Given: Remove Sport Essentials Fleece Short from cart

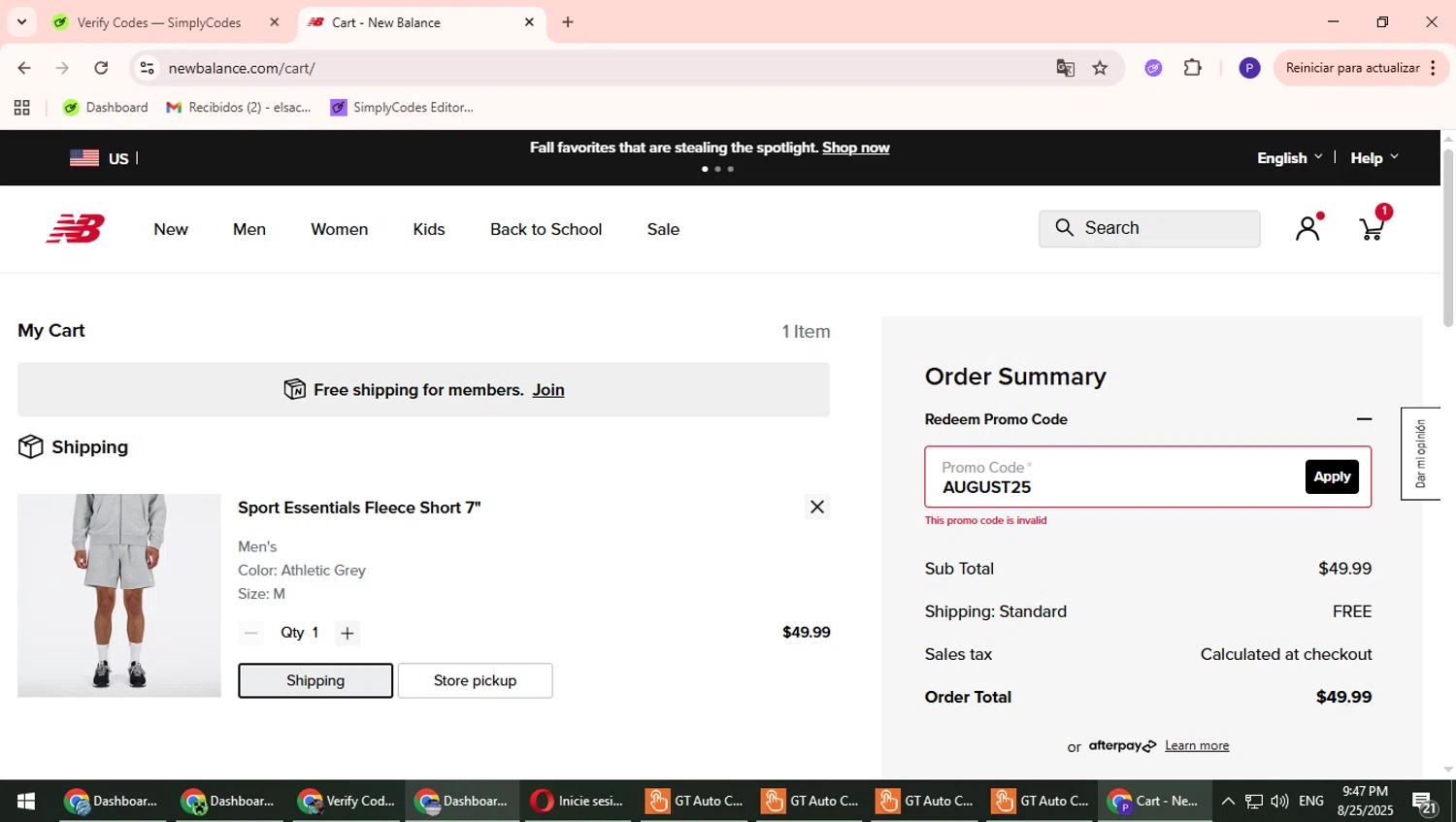Looking at the screenshot, I should [817, 507].
